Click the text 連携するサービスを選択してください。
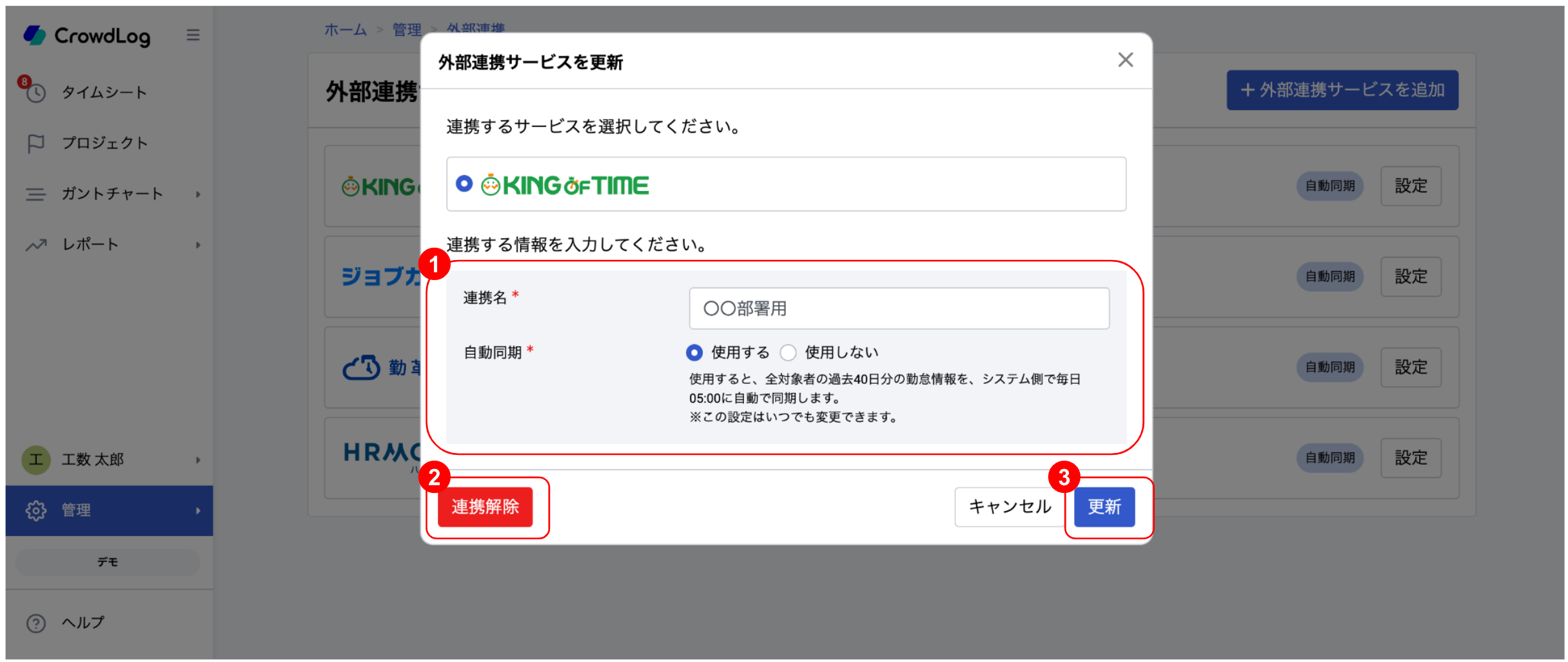The height and width of the screenshot is (662, 1568). tap(594, 126)
